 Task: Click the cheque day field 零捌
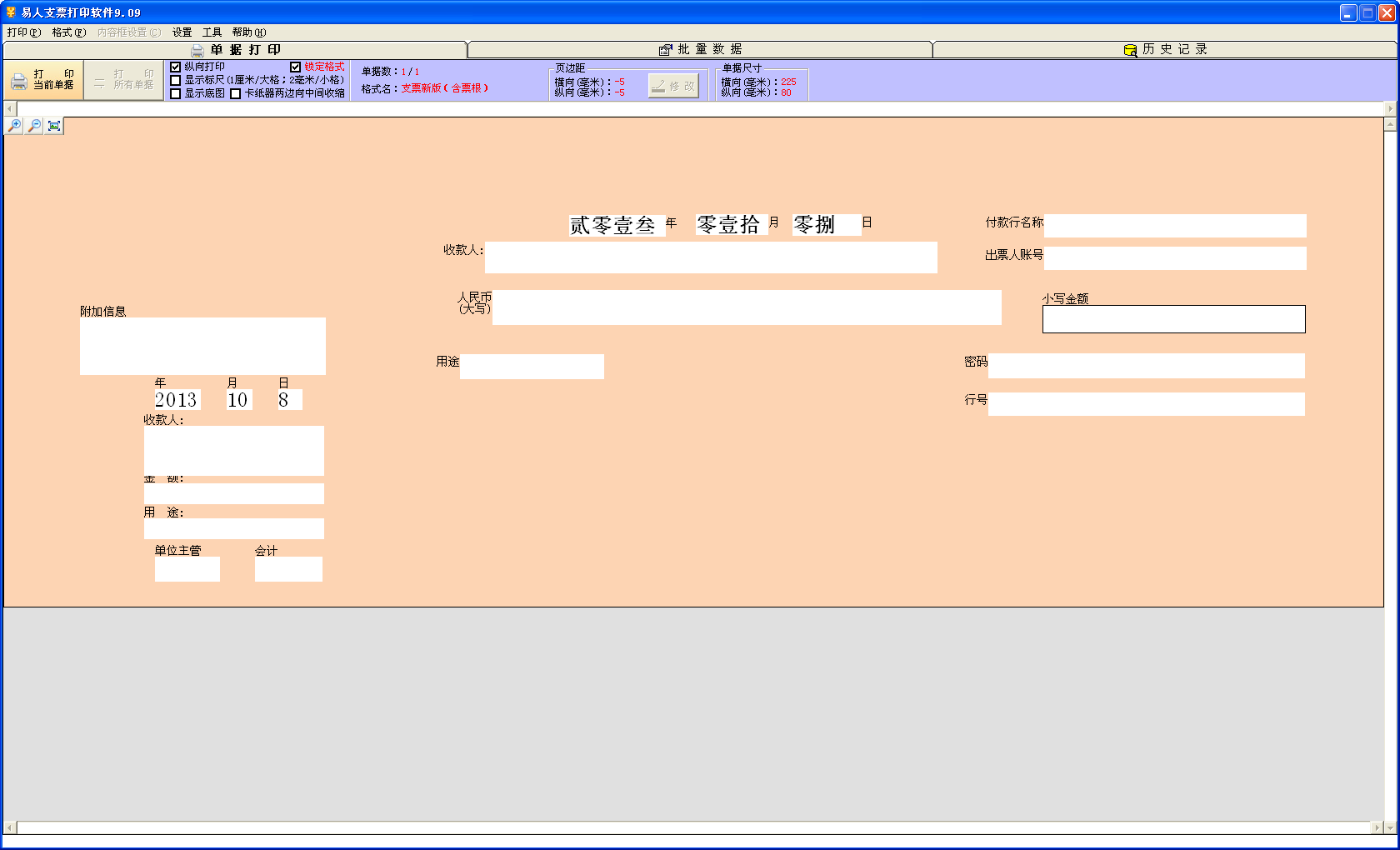click(x=827, y=225)
